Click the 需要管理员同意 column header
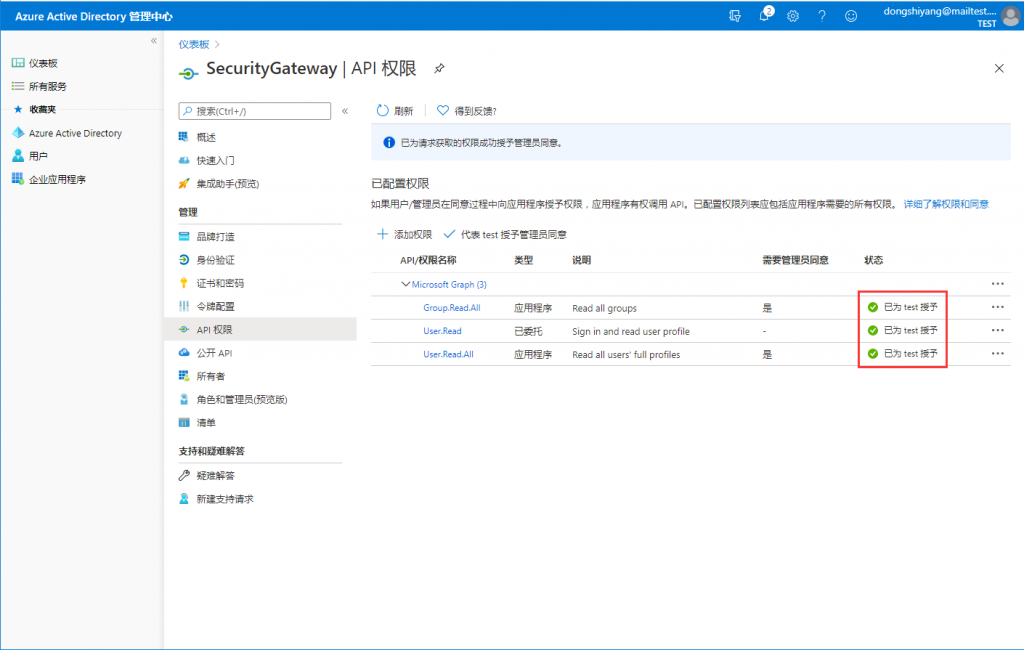The height and width of the screenshot is (650, 1024). click(795, 260)
